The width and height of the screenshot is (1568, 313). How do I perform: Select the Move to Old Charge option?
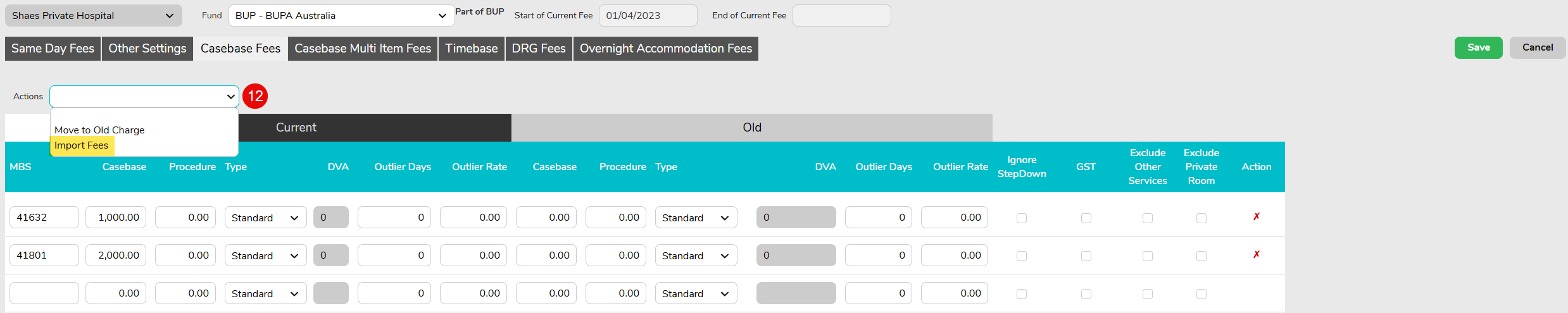coord(99,130)
